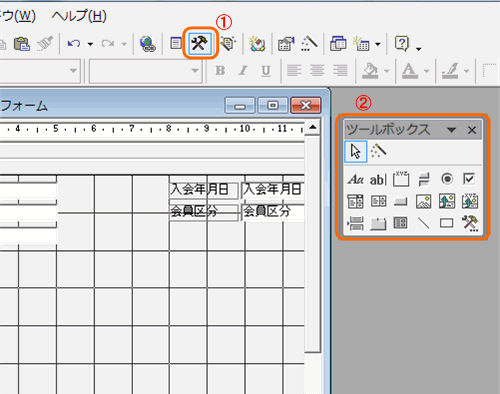Expand the New Object dropdown arrow

click(x=378, y=44)
